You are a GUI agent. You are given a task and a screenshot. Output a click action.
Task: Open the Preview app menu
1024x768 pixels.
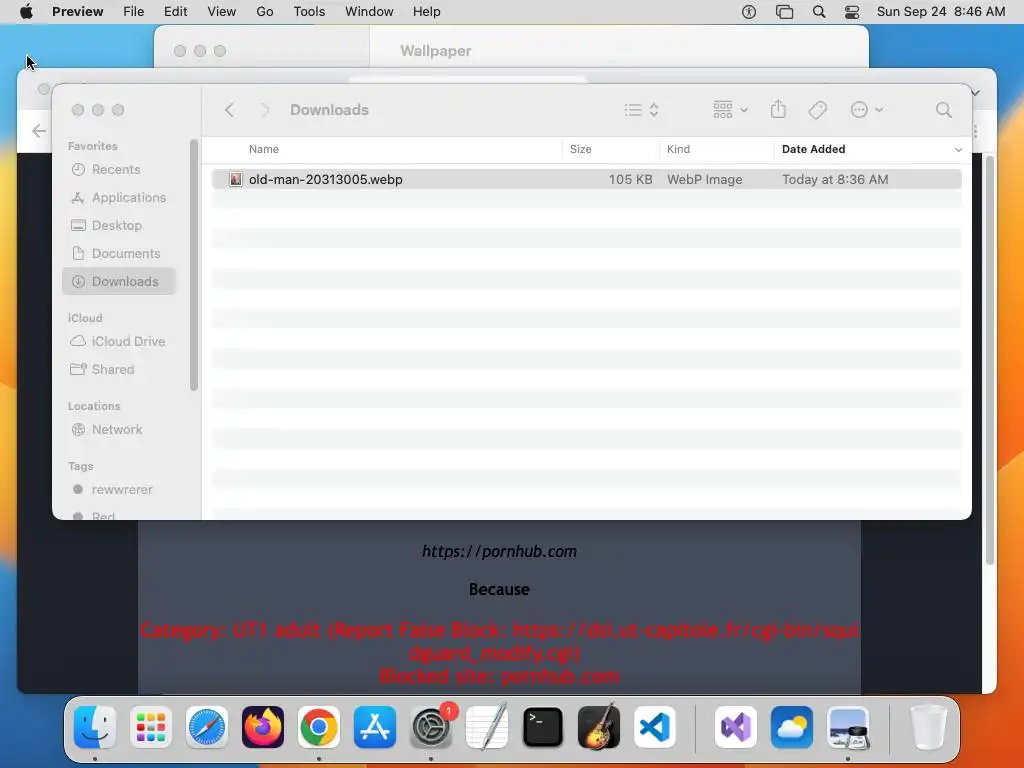coord(78,12)
